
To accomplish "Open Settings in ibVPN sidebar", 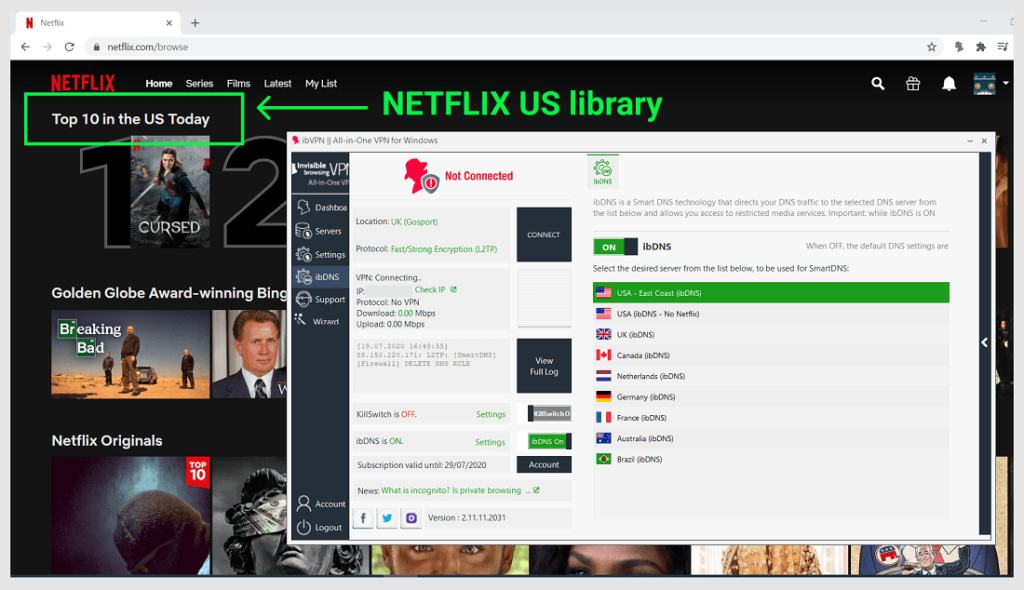I will [x=321, y=254].
